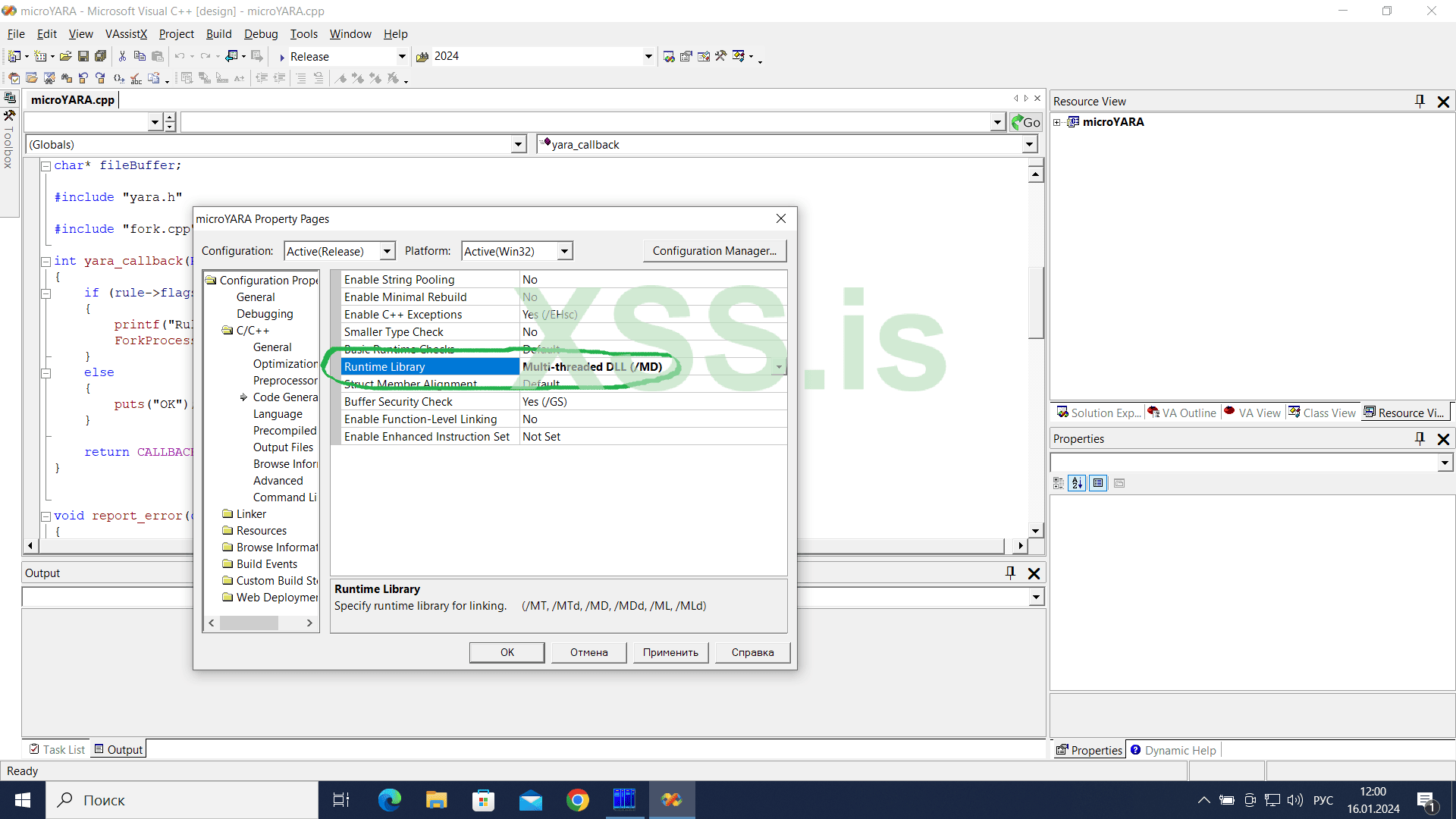Switch to the Class View tab
This screenshot has width=1456, height=819.
click(1322, 413)
